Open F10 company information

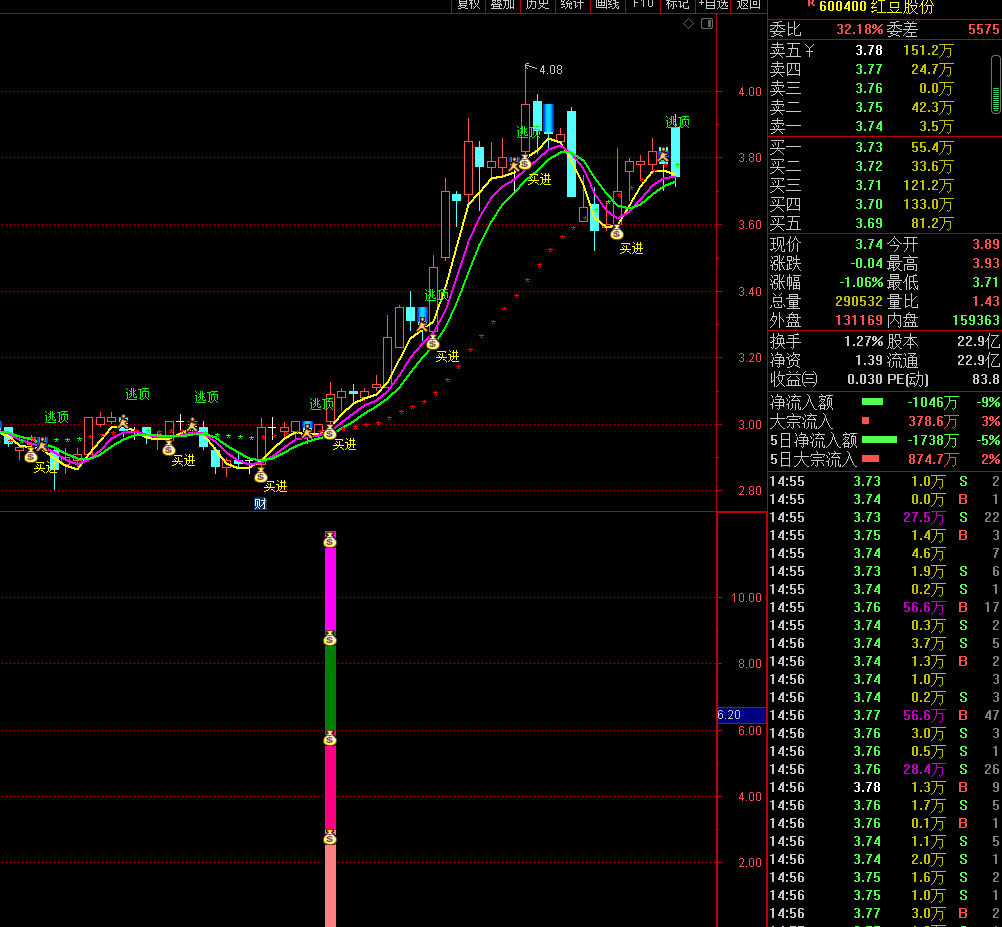point(642,5)
